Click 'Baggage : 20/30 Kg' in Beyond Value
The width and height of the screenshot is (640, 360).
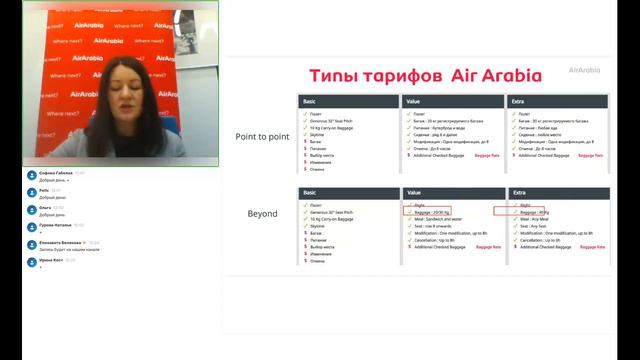coord(432,213)
